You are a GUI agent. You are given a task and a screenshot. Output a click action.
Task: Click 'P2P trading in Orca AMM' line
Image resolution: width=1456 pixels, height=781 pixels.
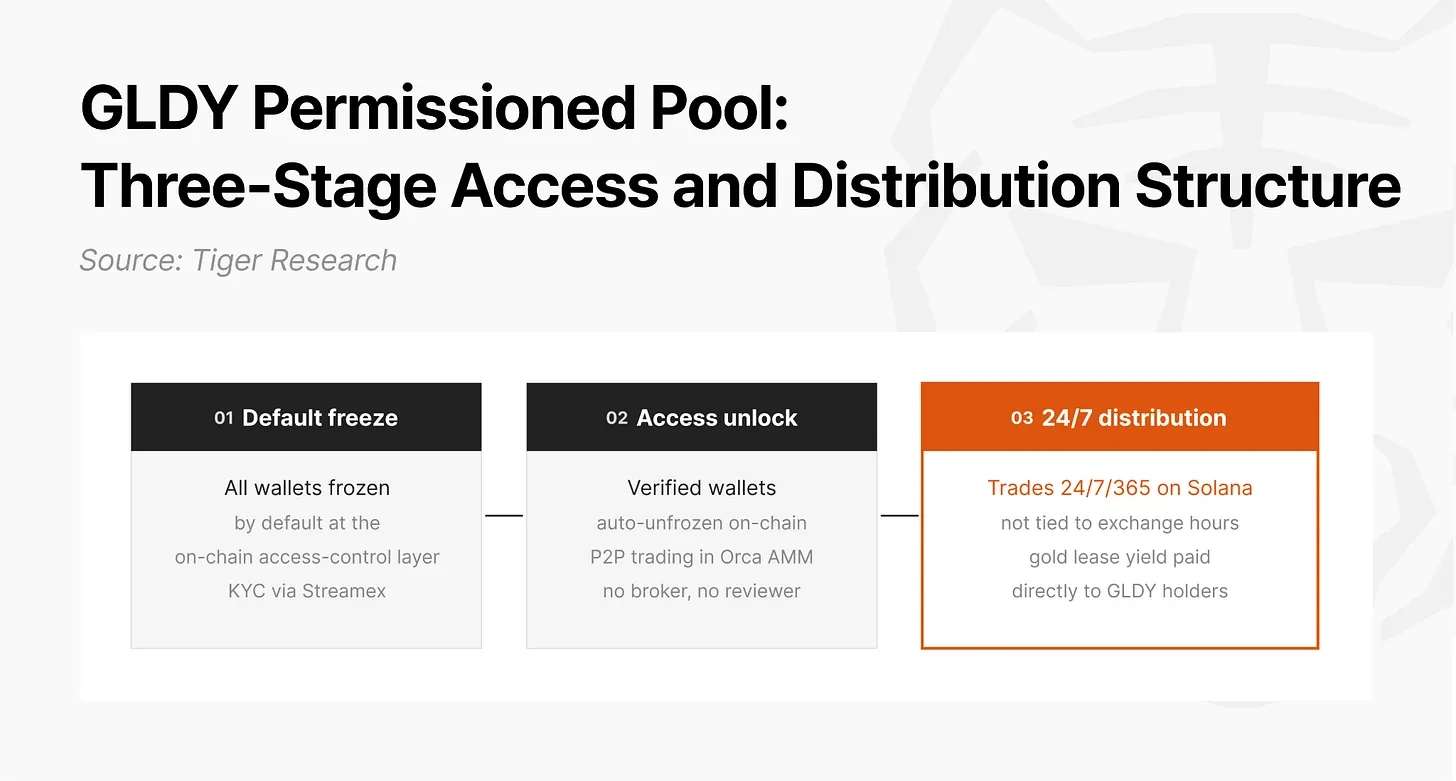[702, 557]
